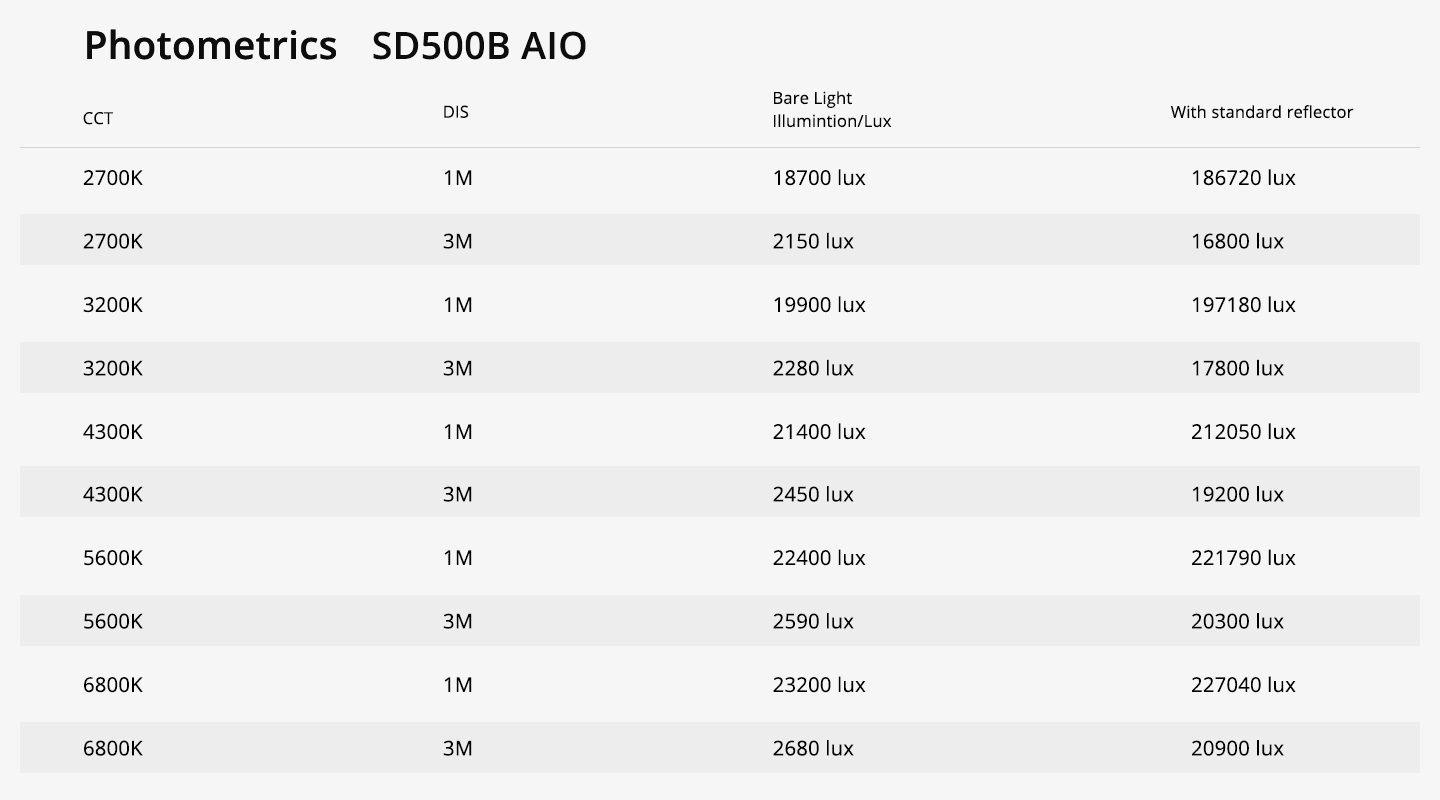Click the CCT column header

98,119
